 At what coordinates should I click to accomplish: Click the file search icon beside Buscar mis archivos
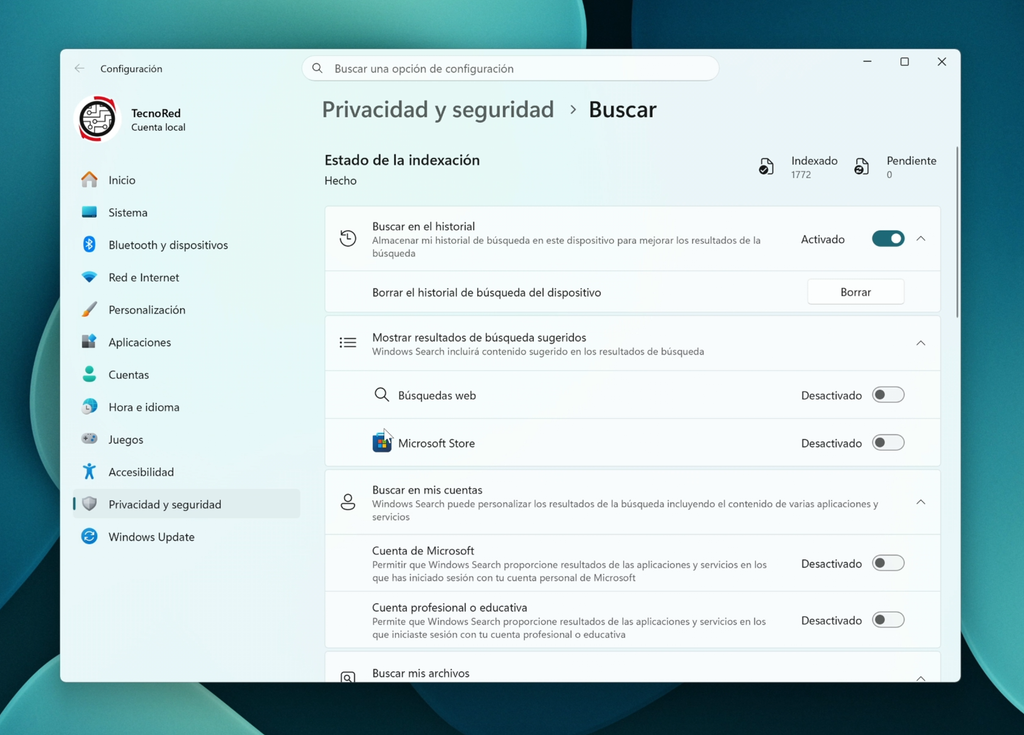pos(348,677)
